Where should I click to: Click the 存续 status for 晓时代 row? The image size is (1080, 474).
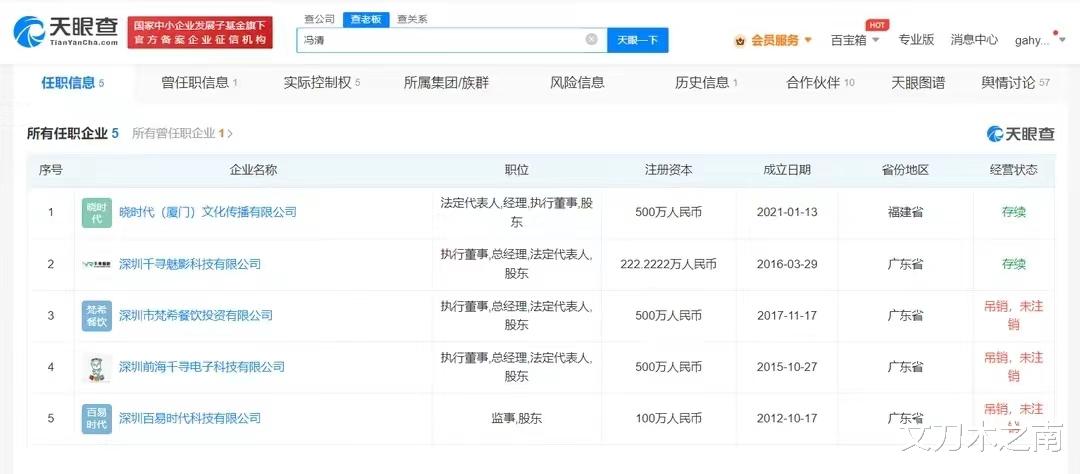(x=1013, y=212)
